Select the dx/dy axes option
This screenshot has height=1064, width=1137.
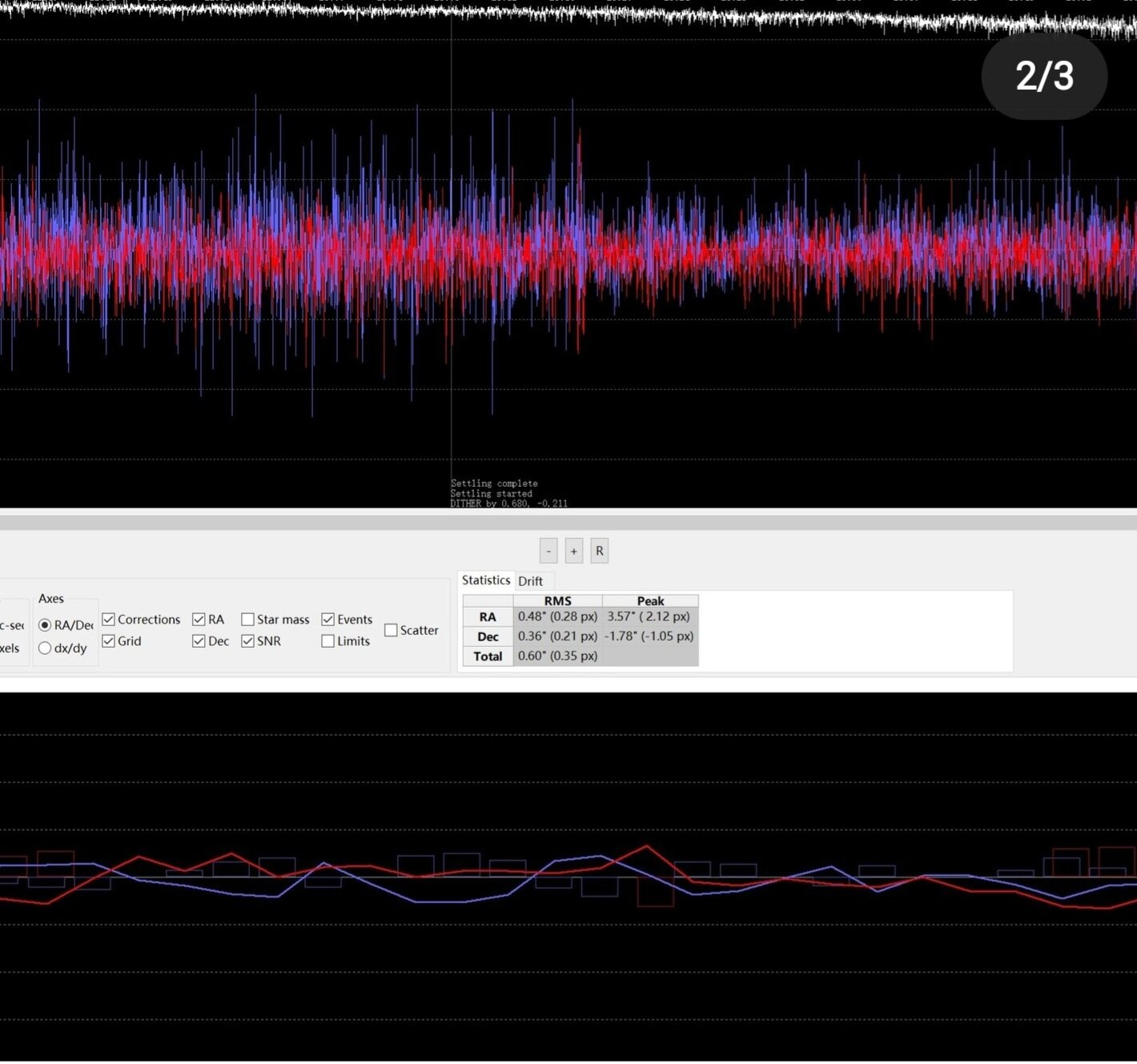[46, 648]
